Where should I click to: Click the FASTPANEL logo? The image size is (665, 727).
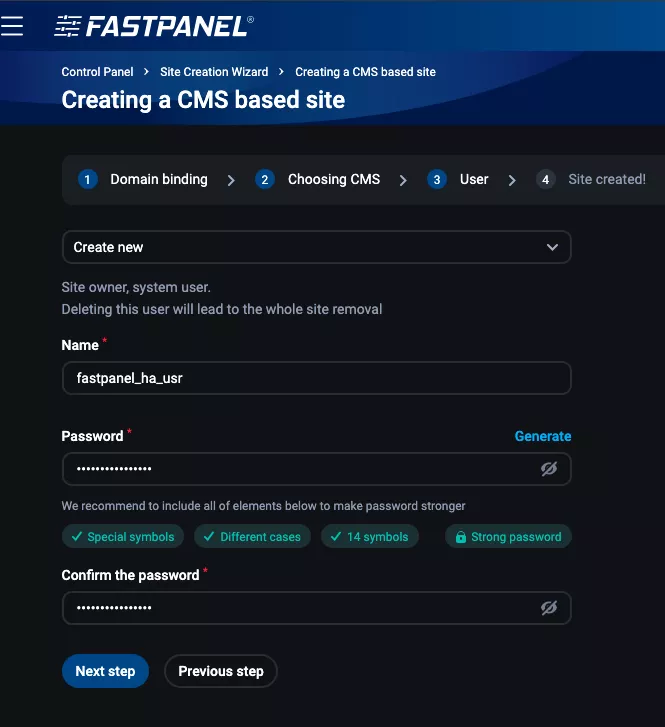[154, 26]
